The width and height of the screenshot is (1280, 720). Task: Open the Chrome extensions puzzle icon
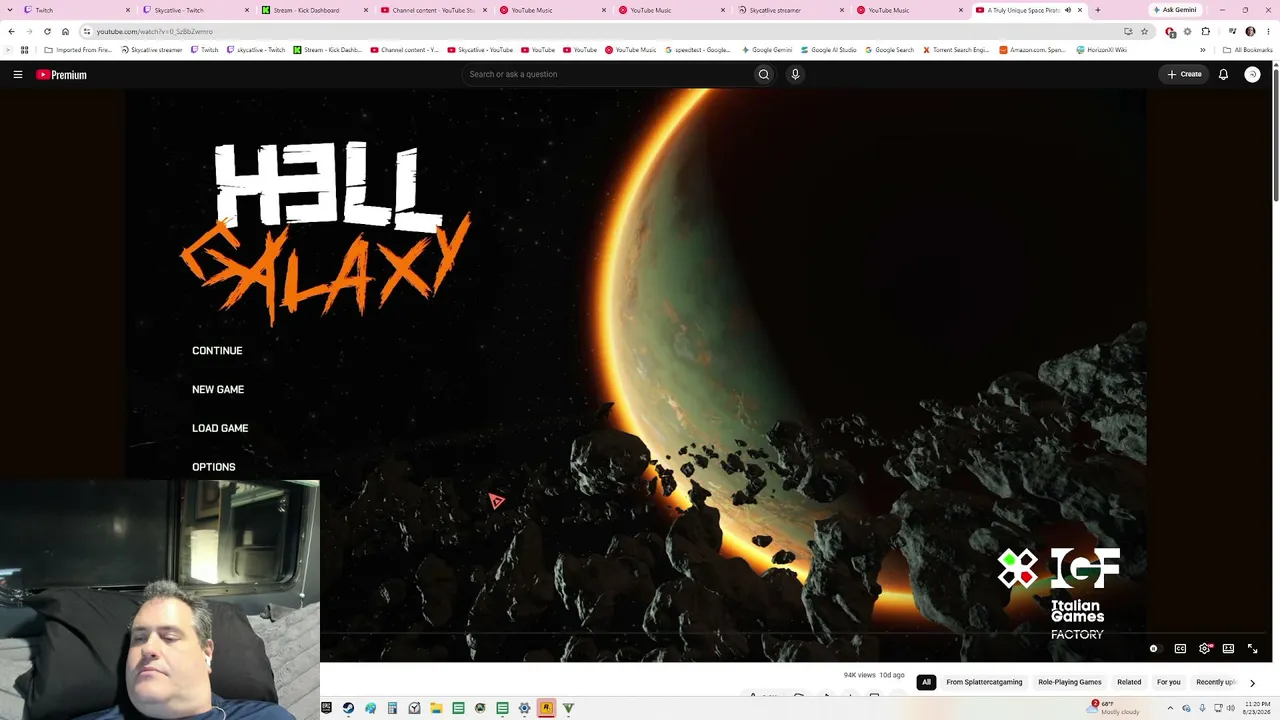1205,31
